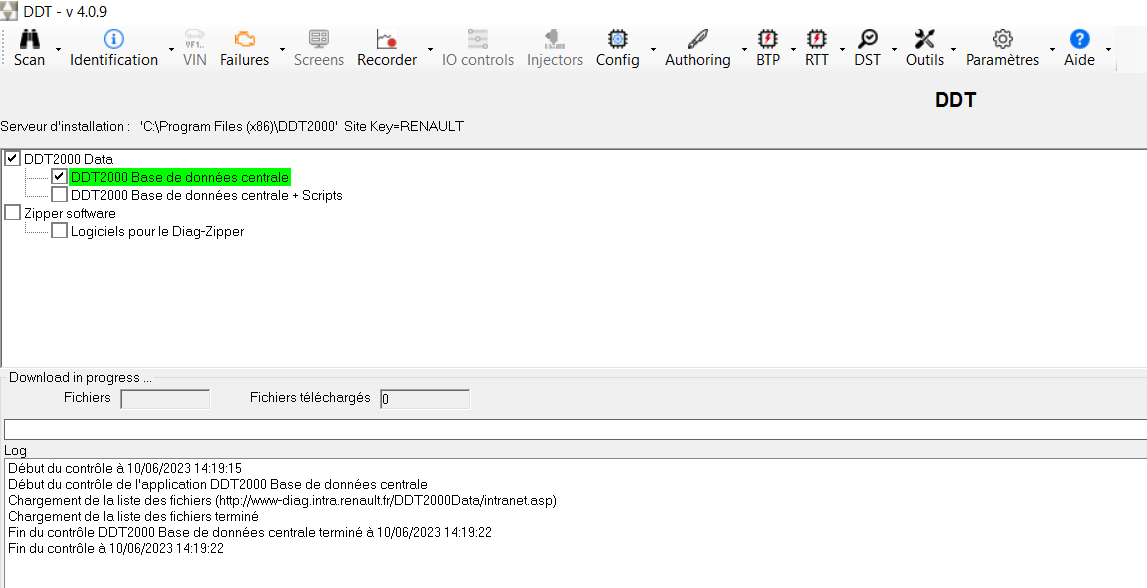Enable DDT2000 Base de données centrale + Scripts
Screen dimensions: 1147x588
click(x=59, y=194)
